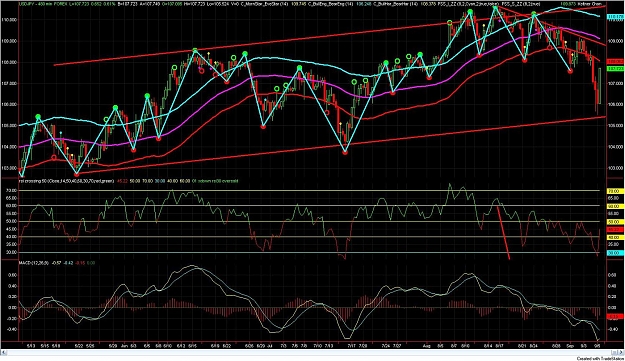
Task: Click the green 107.723 last price marker
Action: pyautogui.click(x=615, y=69)
